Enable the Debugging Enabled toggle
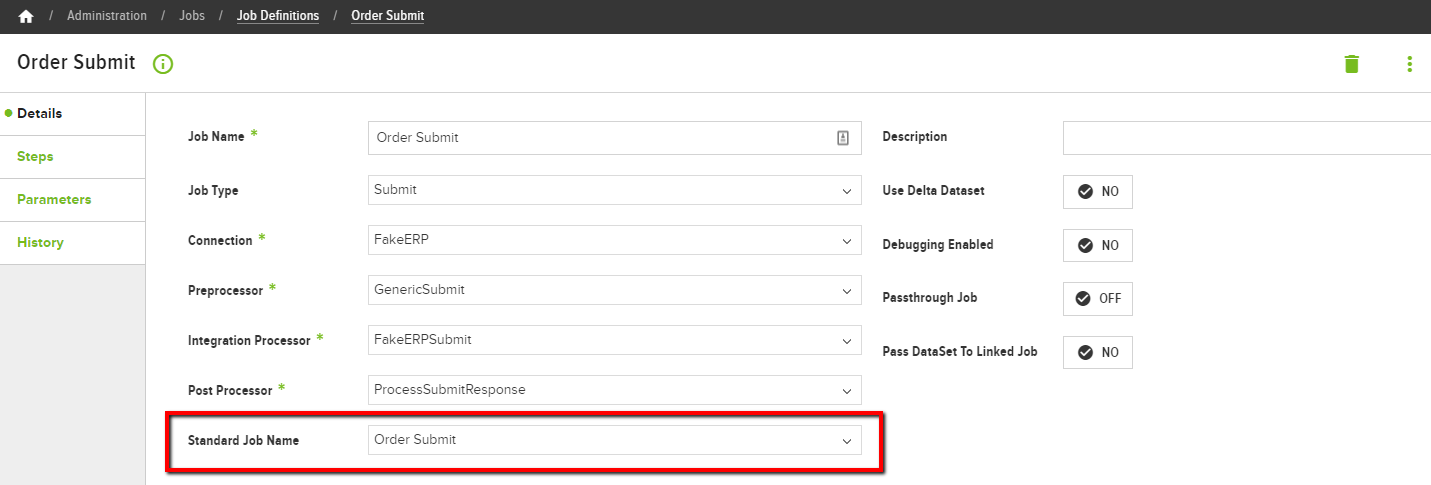Viewport: 1431px width, 485px height. click(1098, 245)
